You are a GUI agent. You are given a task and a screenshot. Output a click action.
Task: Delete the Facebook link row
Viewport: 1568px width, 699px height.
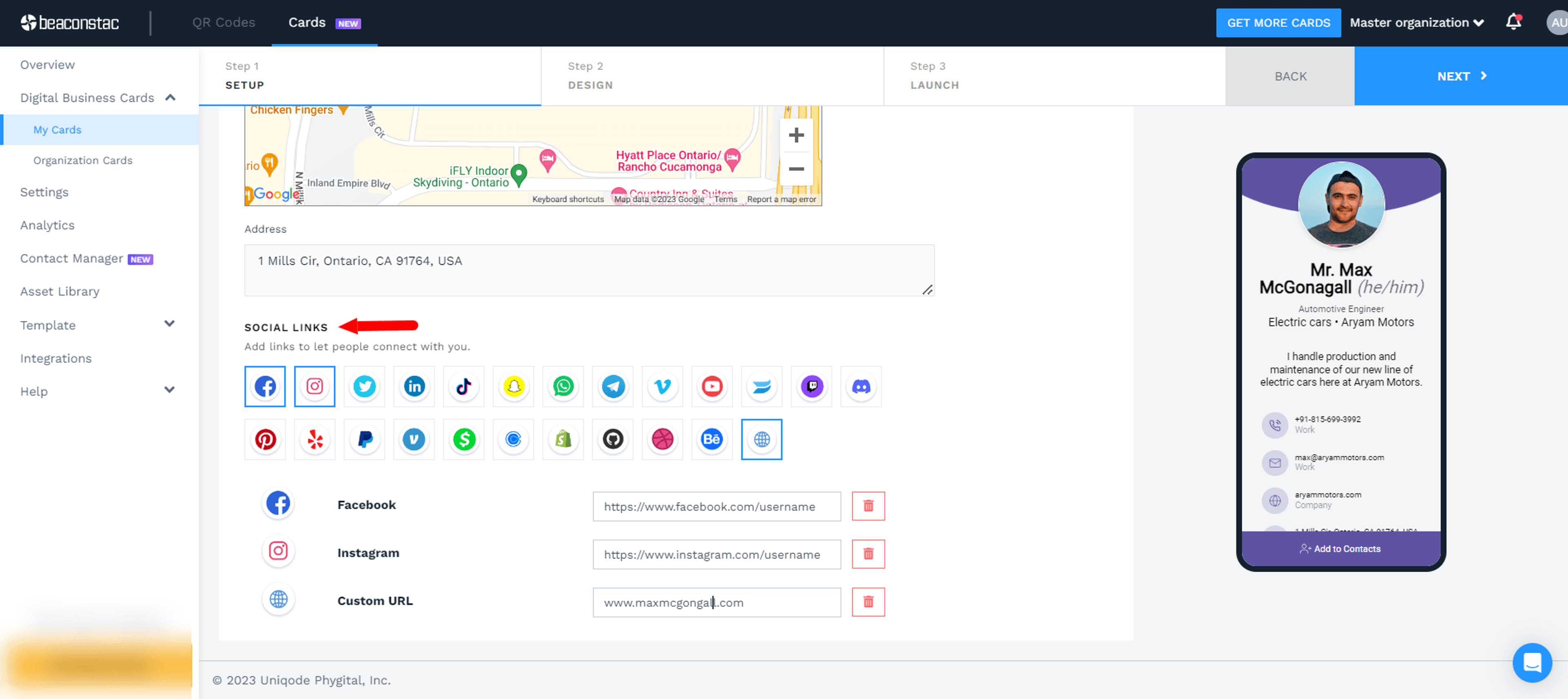869,506
